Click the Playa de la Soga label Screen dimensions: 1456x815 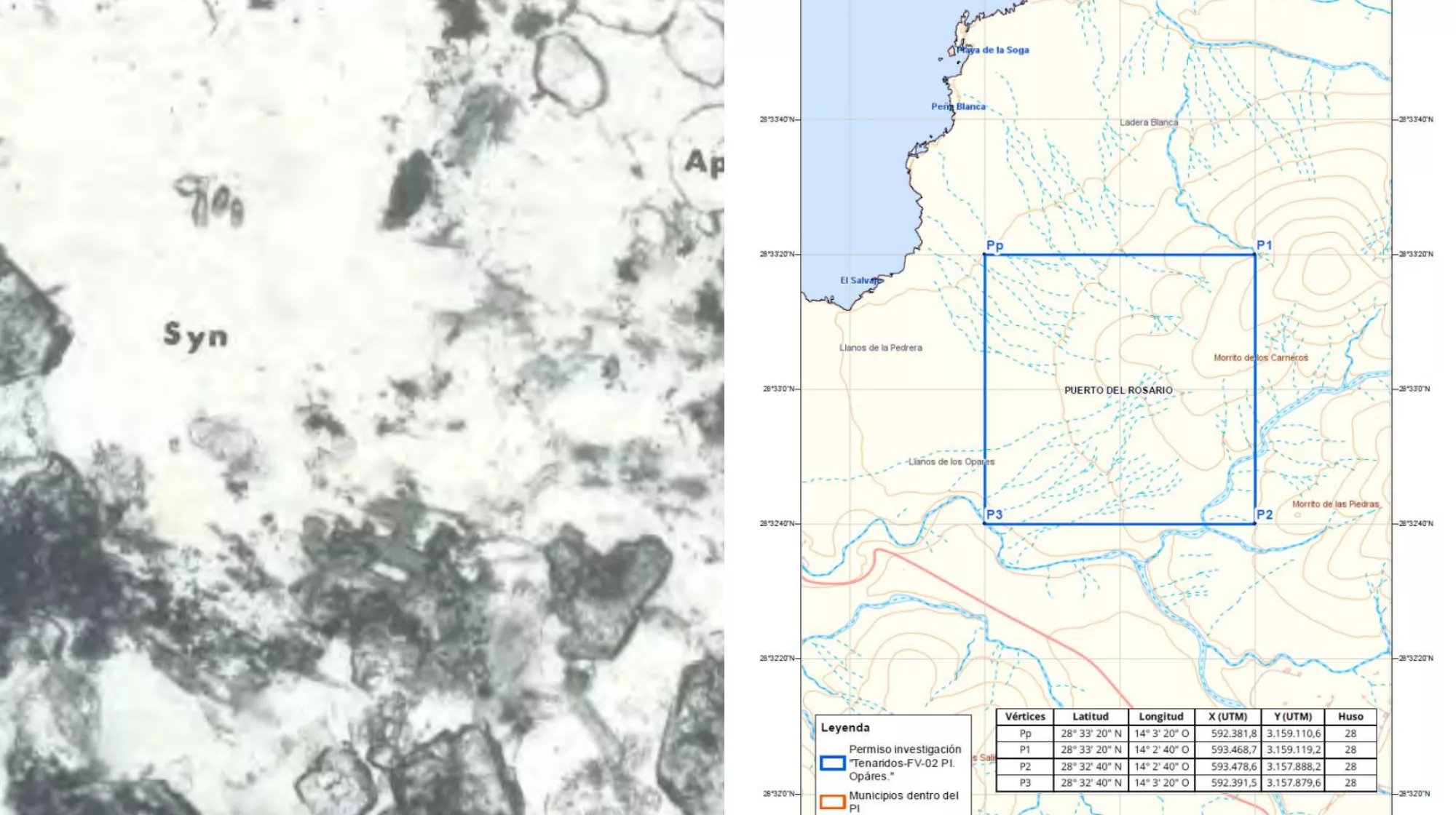(x=993, y=50)
